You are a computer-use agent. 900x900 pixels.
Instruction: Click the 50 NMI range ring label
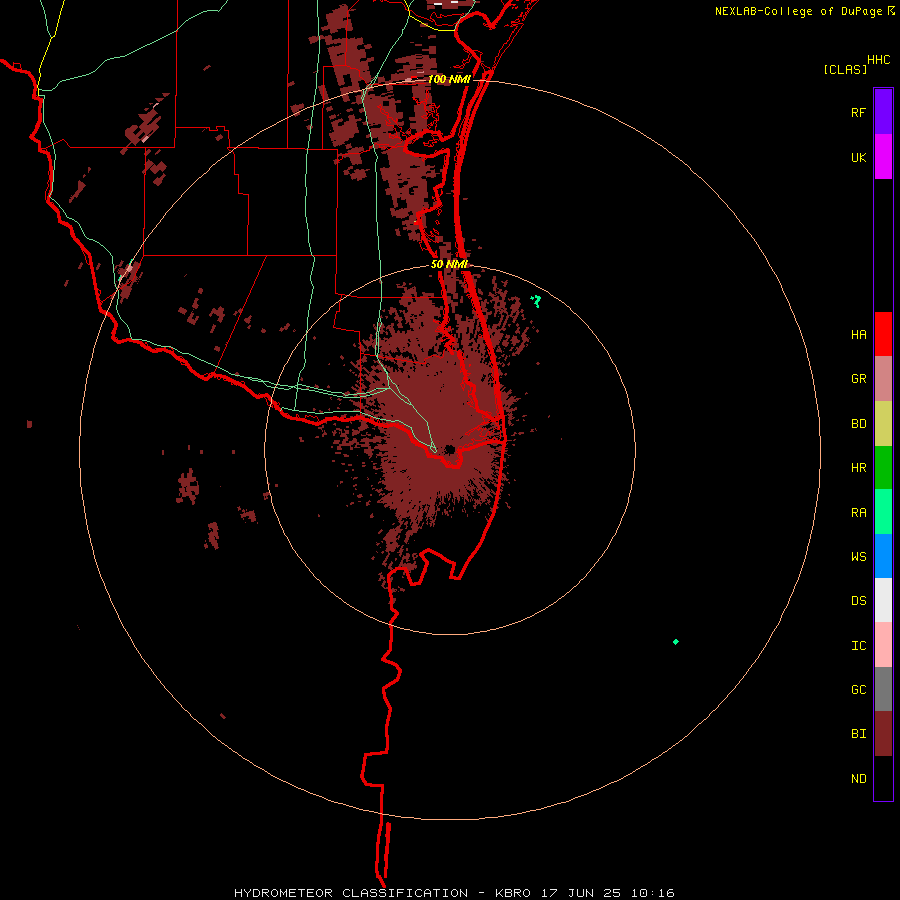(x=449, y=264)
